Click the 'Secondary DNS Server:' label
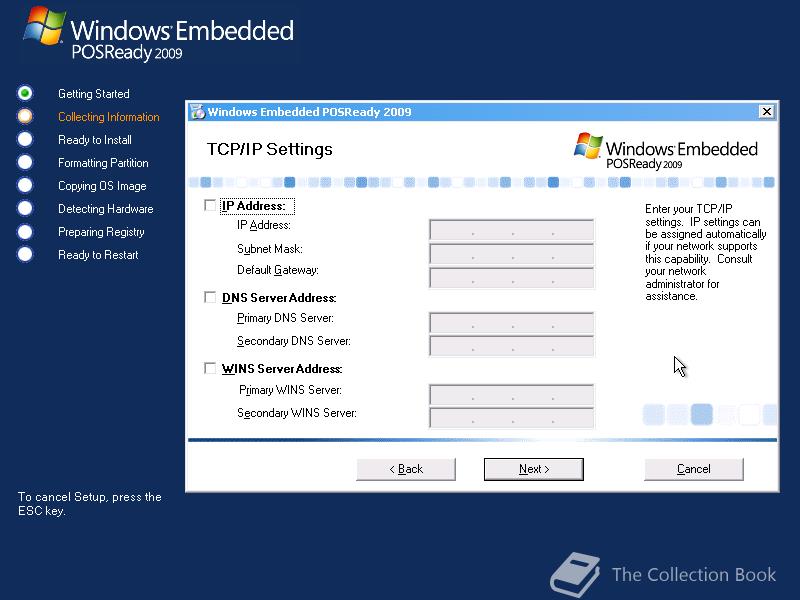Viewport: 800px width, 600px height. 294,341
